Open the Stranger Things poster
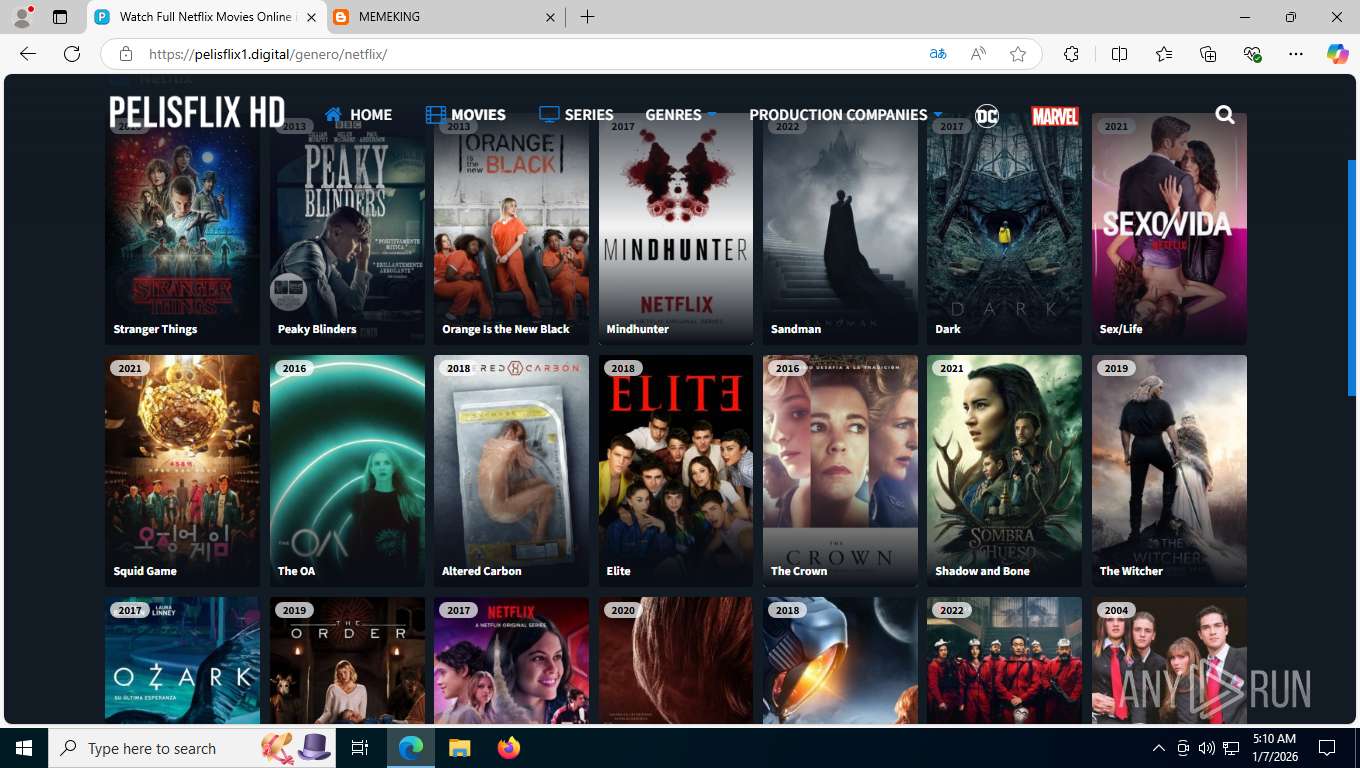Viewport: 1360px width, 768px height. (x=182, y=229)
